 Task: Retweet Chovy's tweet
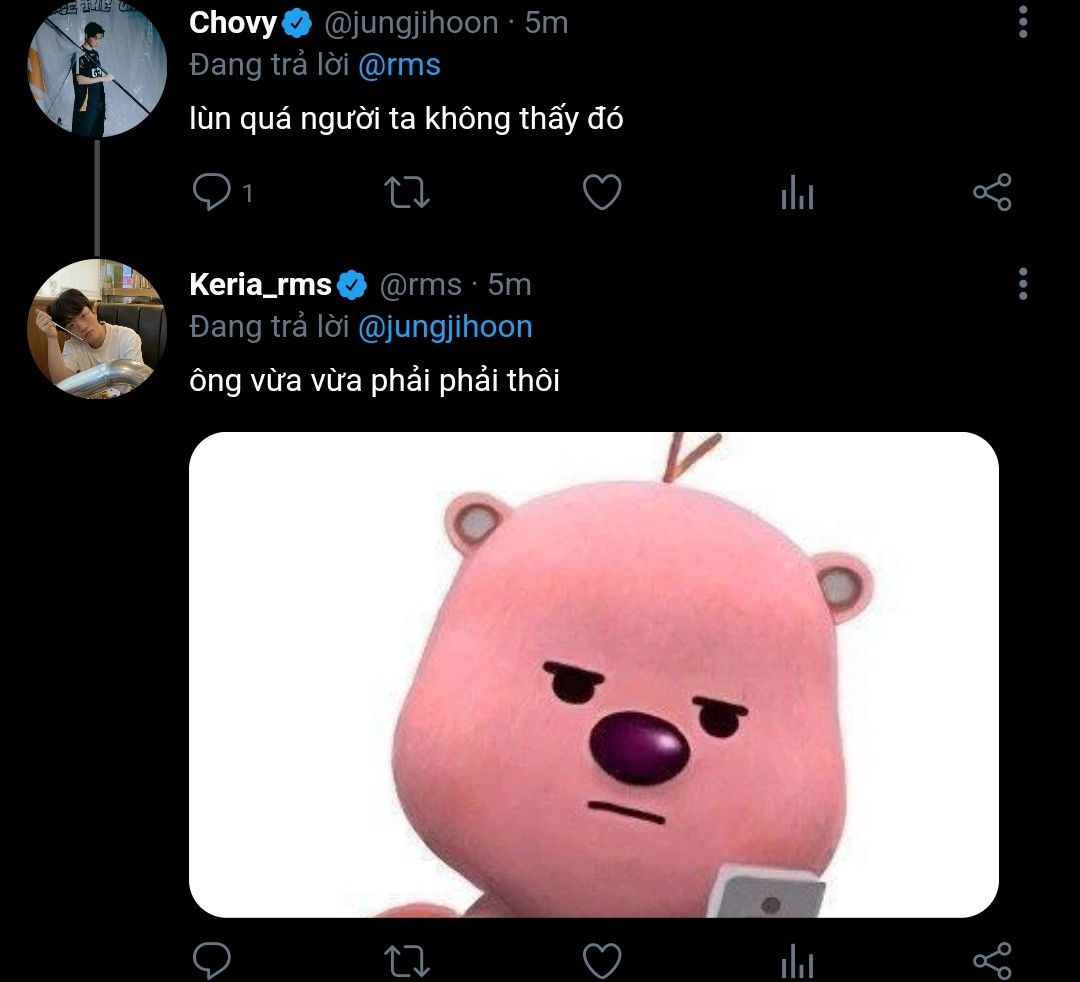[406, 192]
